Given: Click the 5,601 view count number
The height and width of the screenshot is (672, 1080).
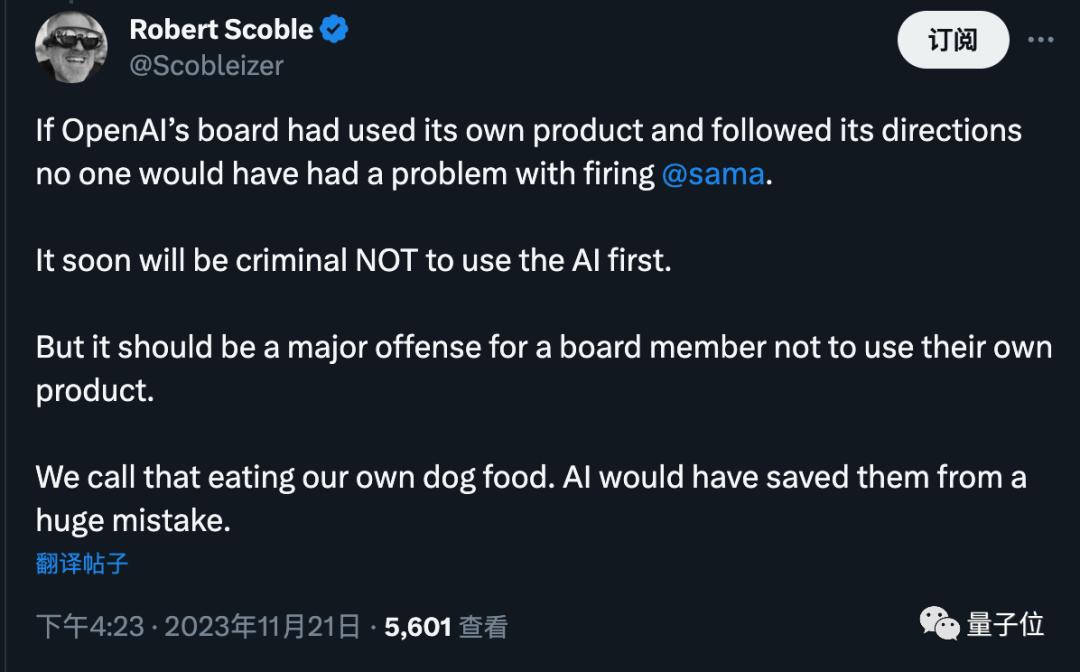Looking at the screenshot, I should coord(418,627).
